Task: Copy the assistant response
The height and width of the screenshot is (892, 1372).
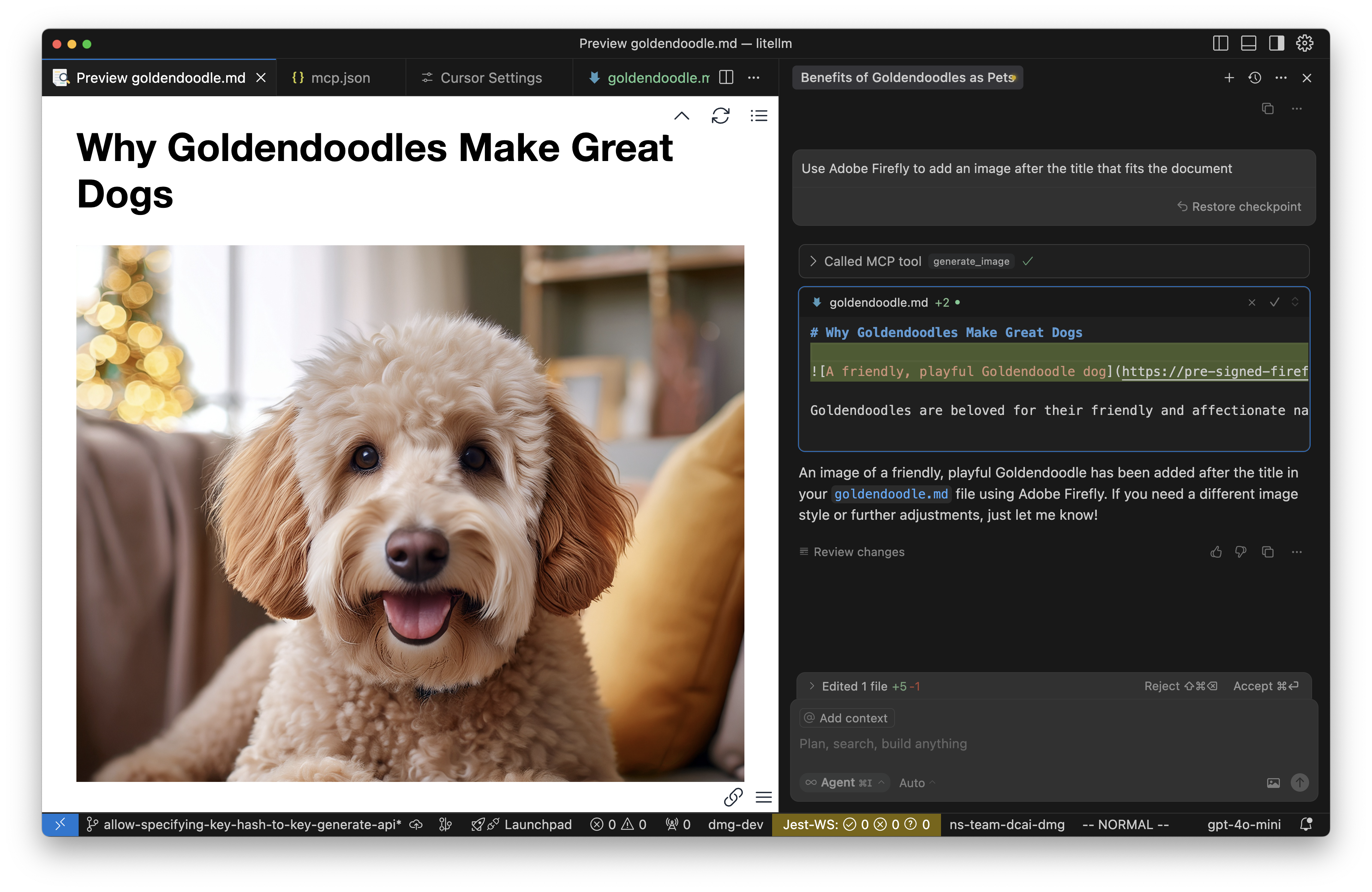Action: 1267,552
